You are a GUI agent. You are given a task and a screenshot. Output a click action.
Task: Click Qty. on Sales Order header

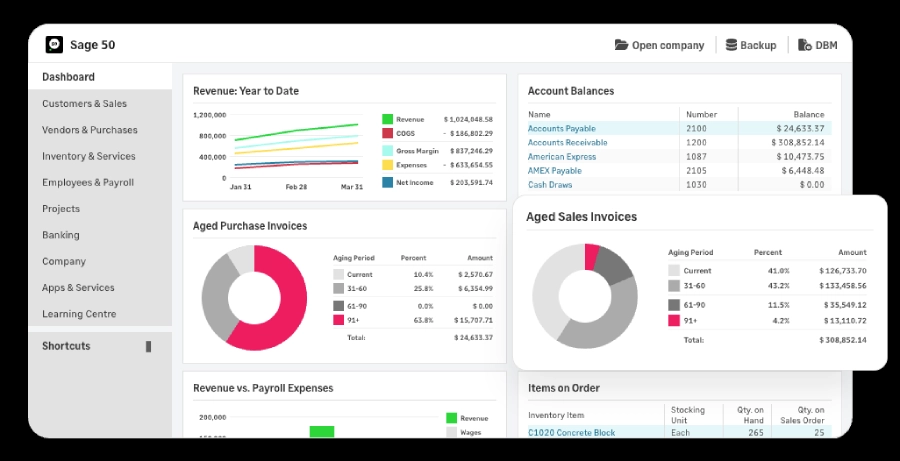tap(802, 414)
